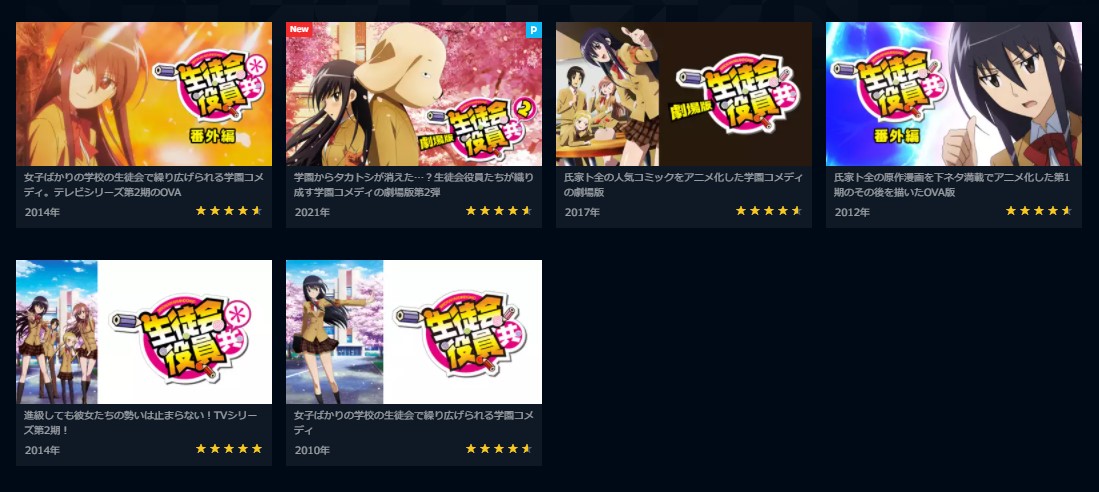The height and width of the screenshot is (492, 1099).
Task: Open description starting 学園からタカトシが消えた
Action: pyautogui.click(x=414, y=184)
